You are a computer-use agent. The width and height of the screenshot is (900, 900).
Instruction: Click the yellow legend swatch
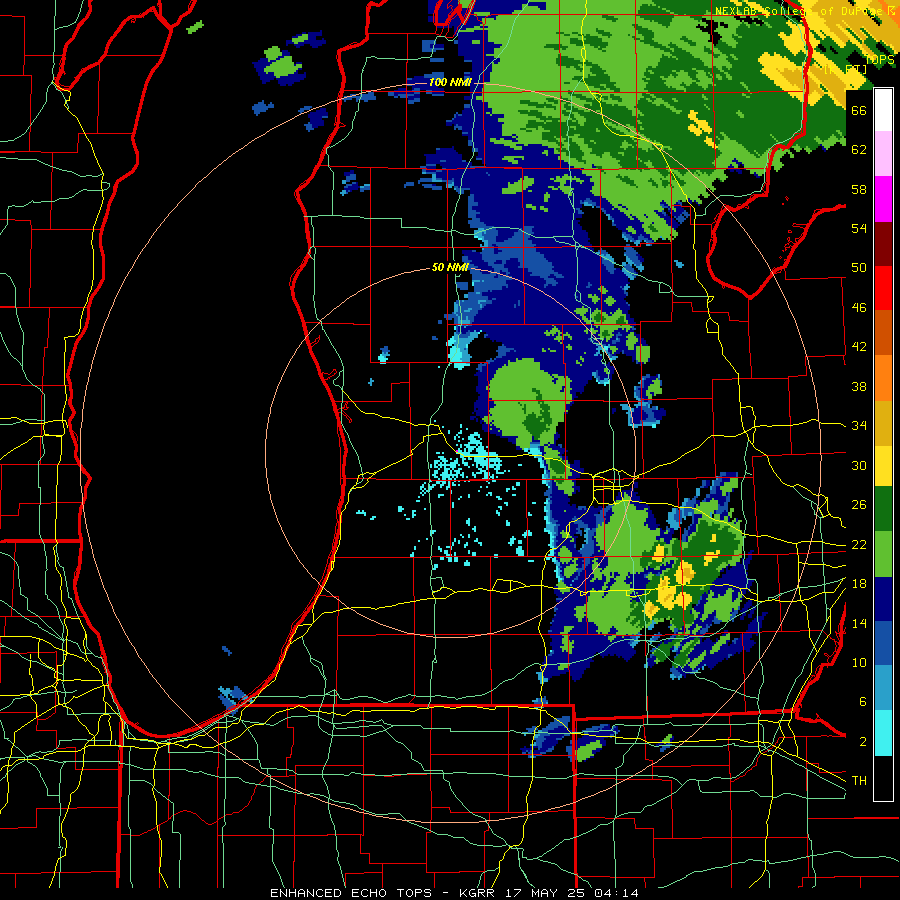pyautogui.click(x=883, y=467)
